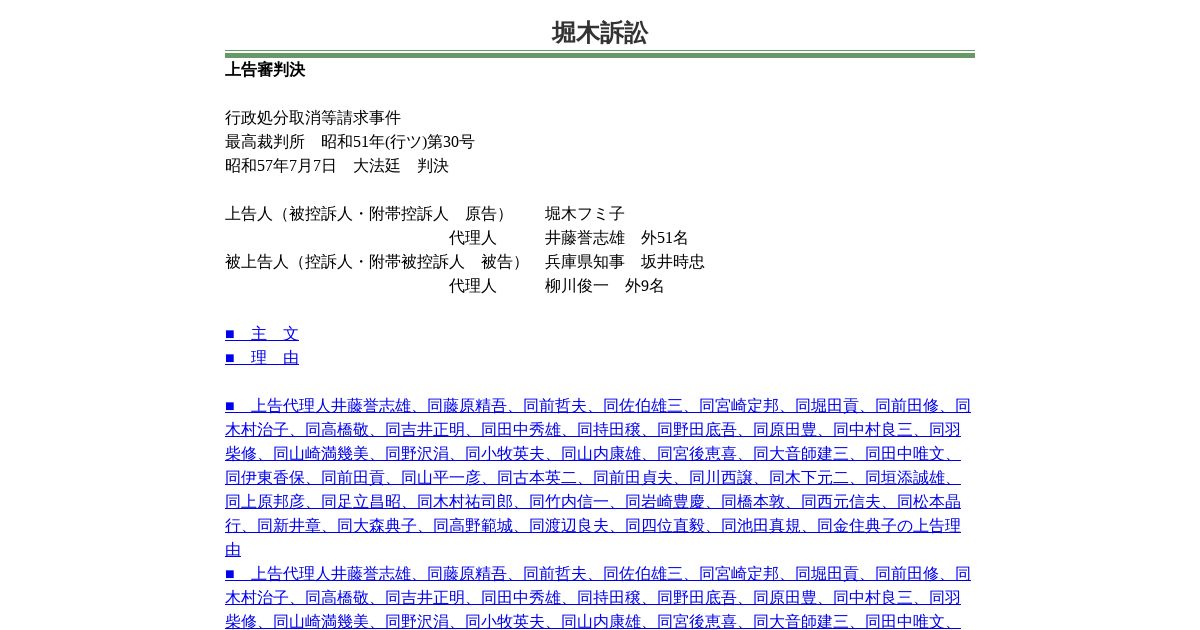Click the name 堀木フミ子
The image size is (1200, 630).
[x=585, y=214]
